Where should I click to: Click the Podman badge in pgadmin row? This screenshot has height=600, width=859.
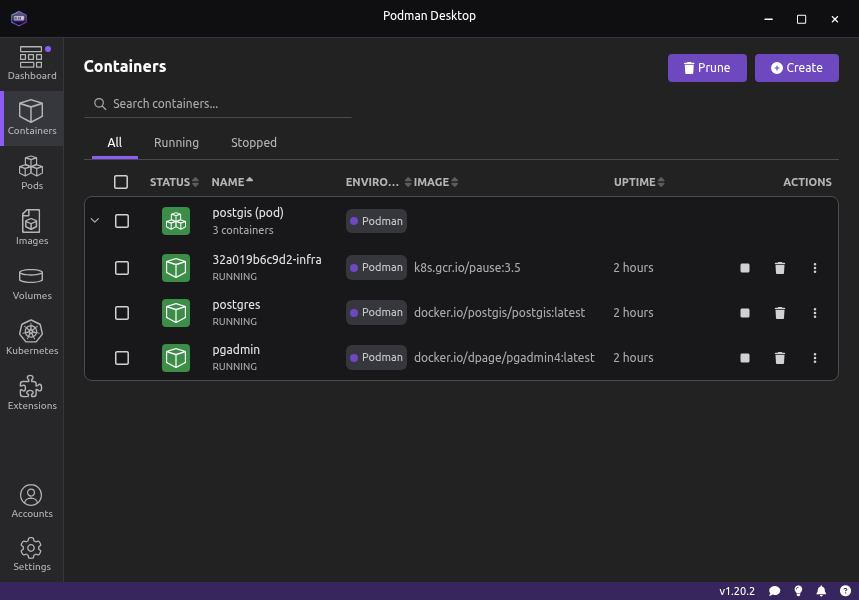376,357
